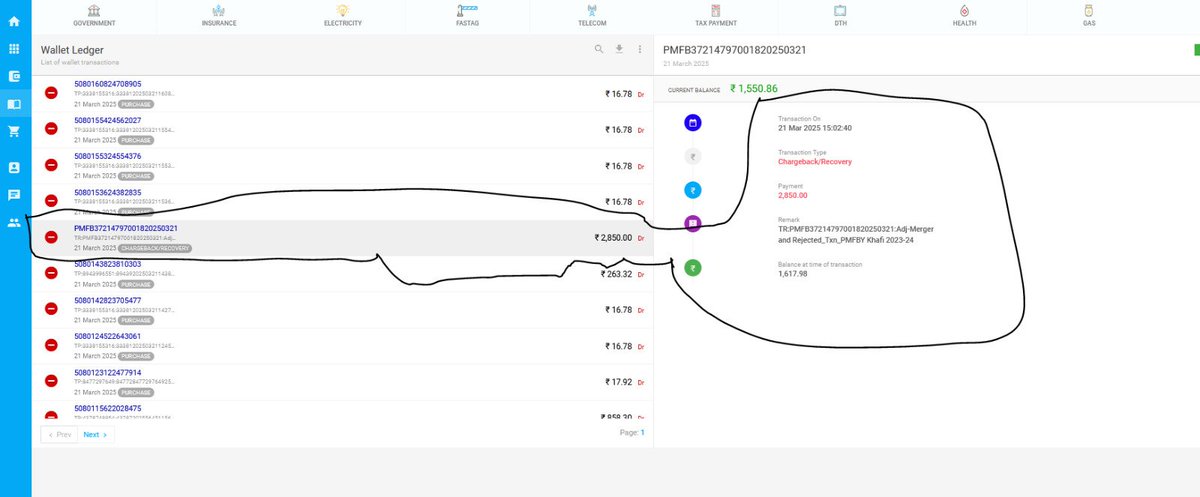Open the Home icon in the sidebar

point(14,20)
